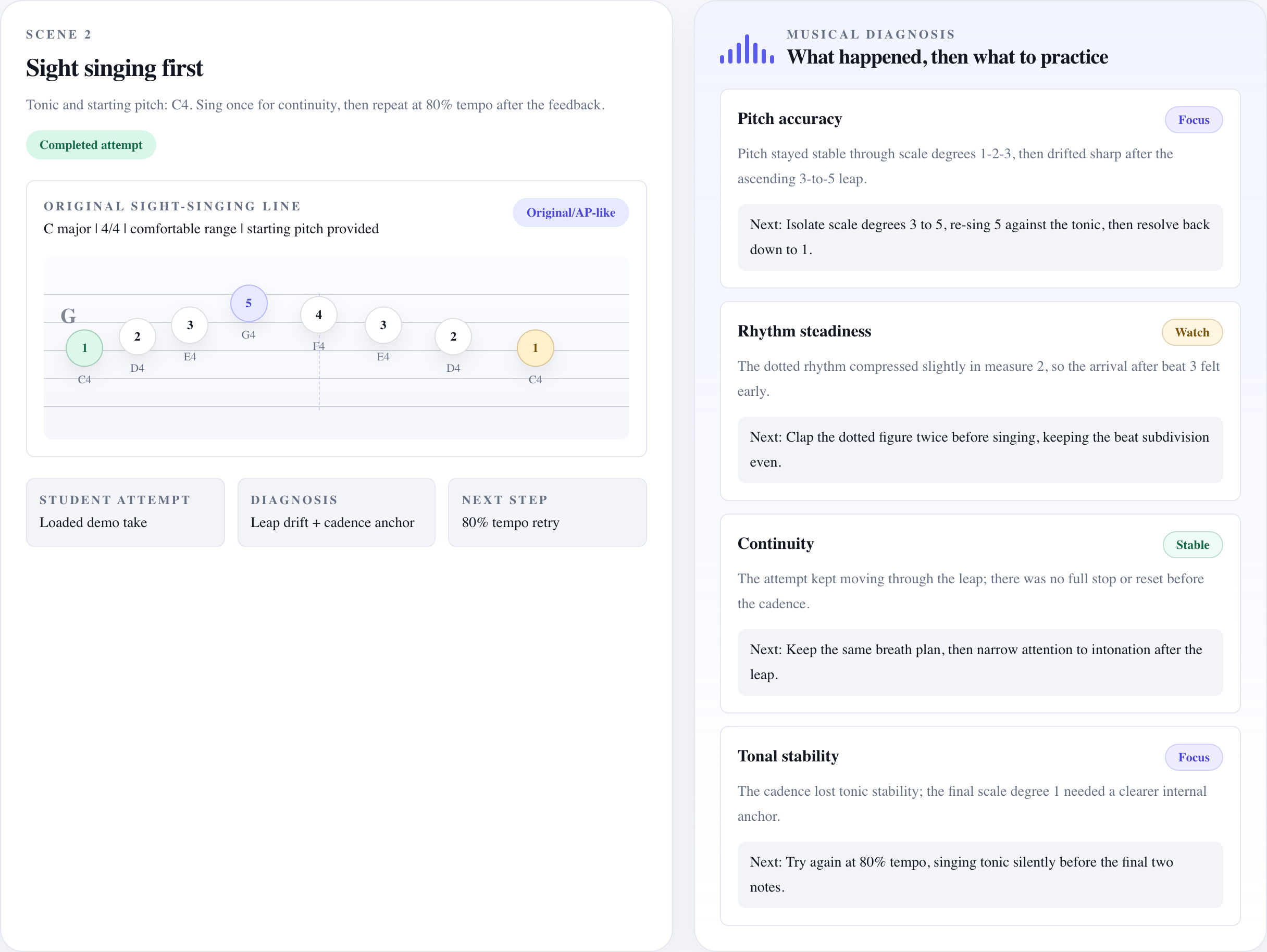The image size is (1267, 952).
Task: Click the cadence lost tonic stability description
Action: 972,803
